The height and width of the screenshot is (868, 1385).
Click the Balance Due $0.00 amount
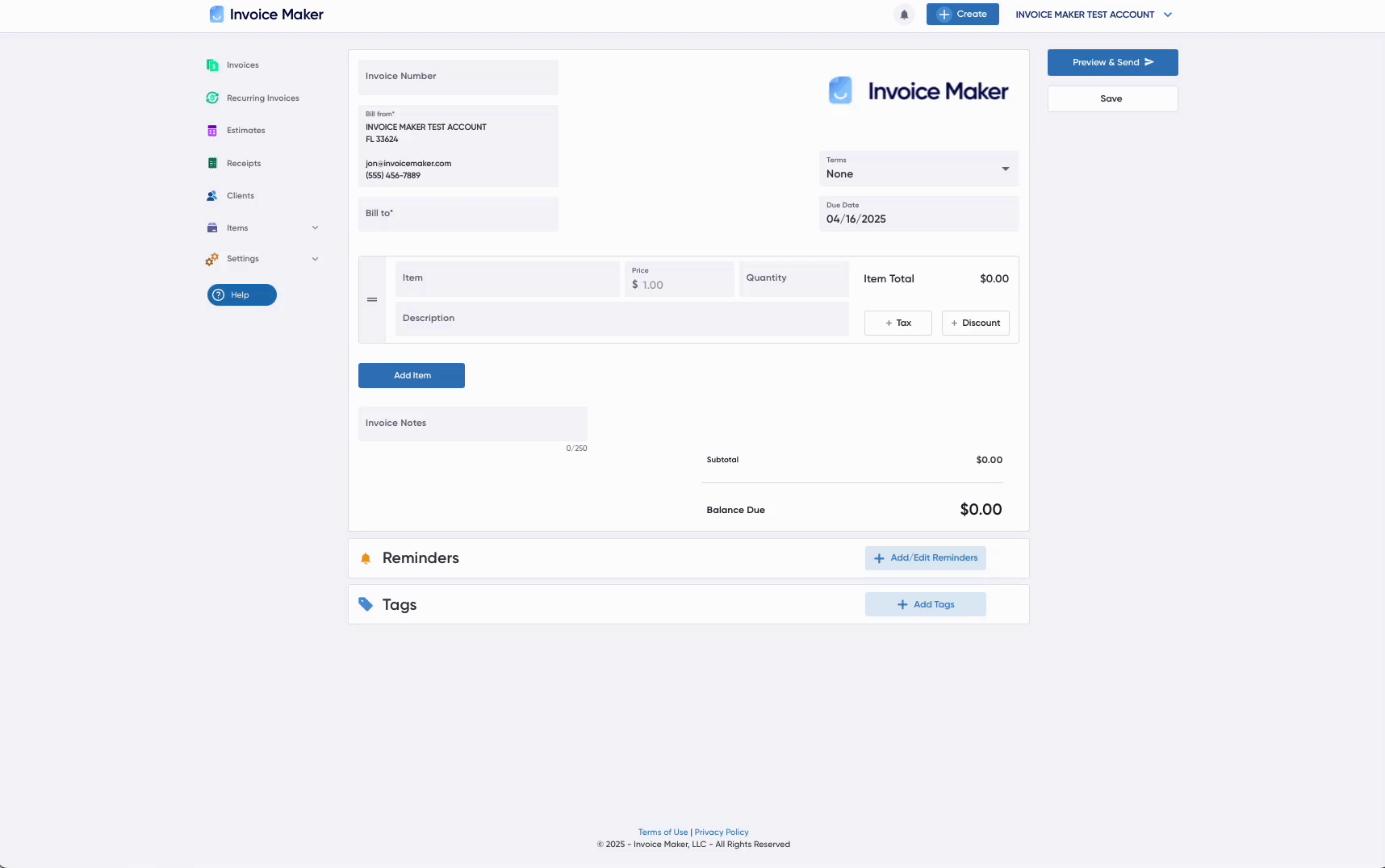click(x=981, y=510)
